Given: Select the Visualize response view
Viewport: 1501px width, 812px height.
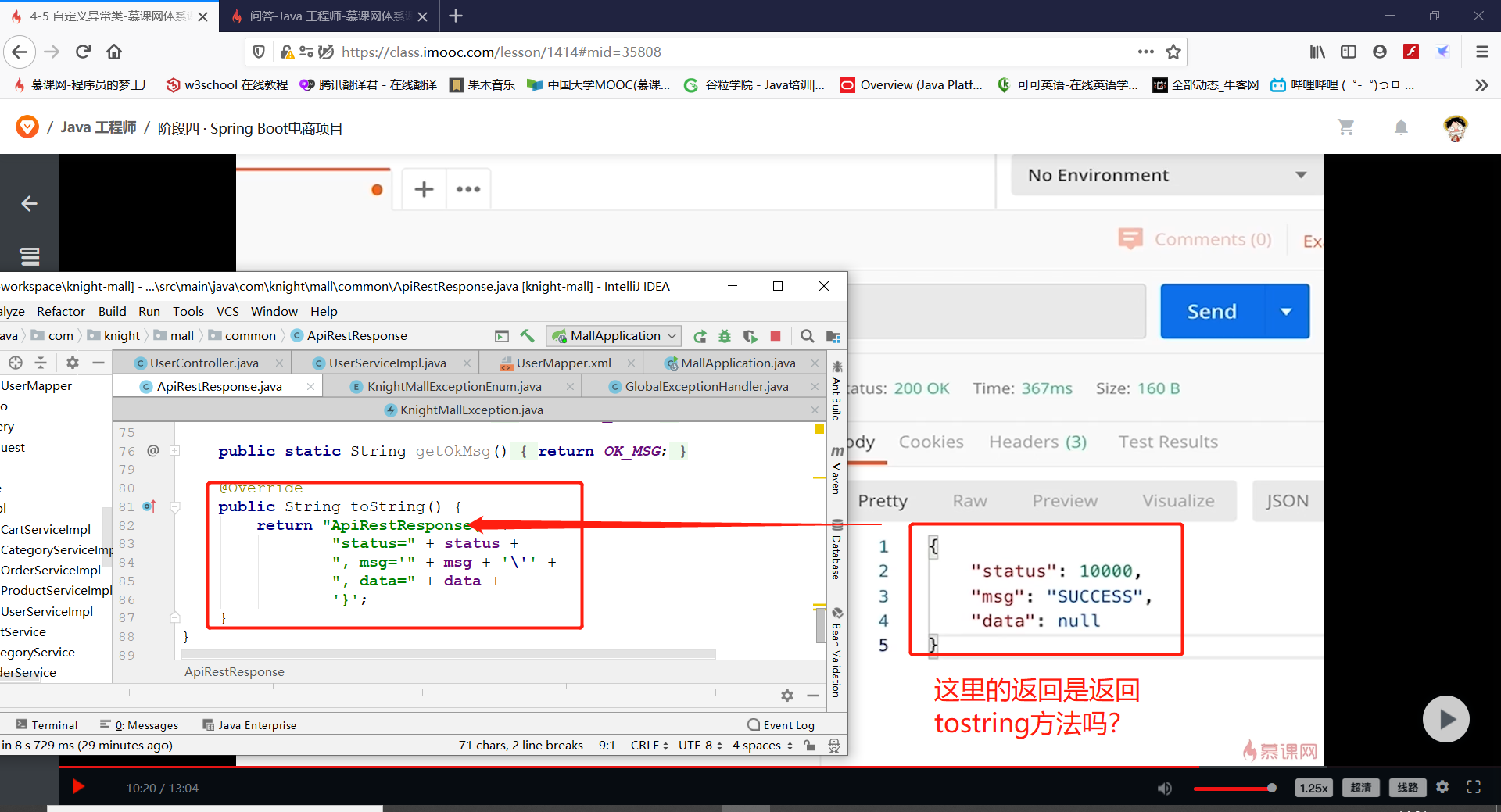Looking at the screenshot, I should tap(1178, 501).
